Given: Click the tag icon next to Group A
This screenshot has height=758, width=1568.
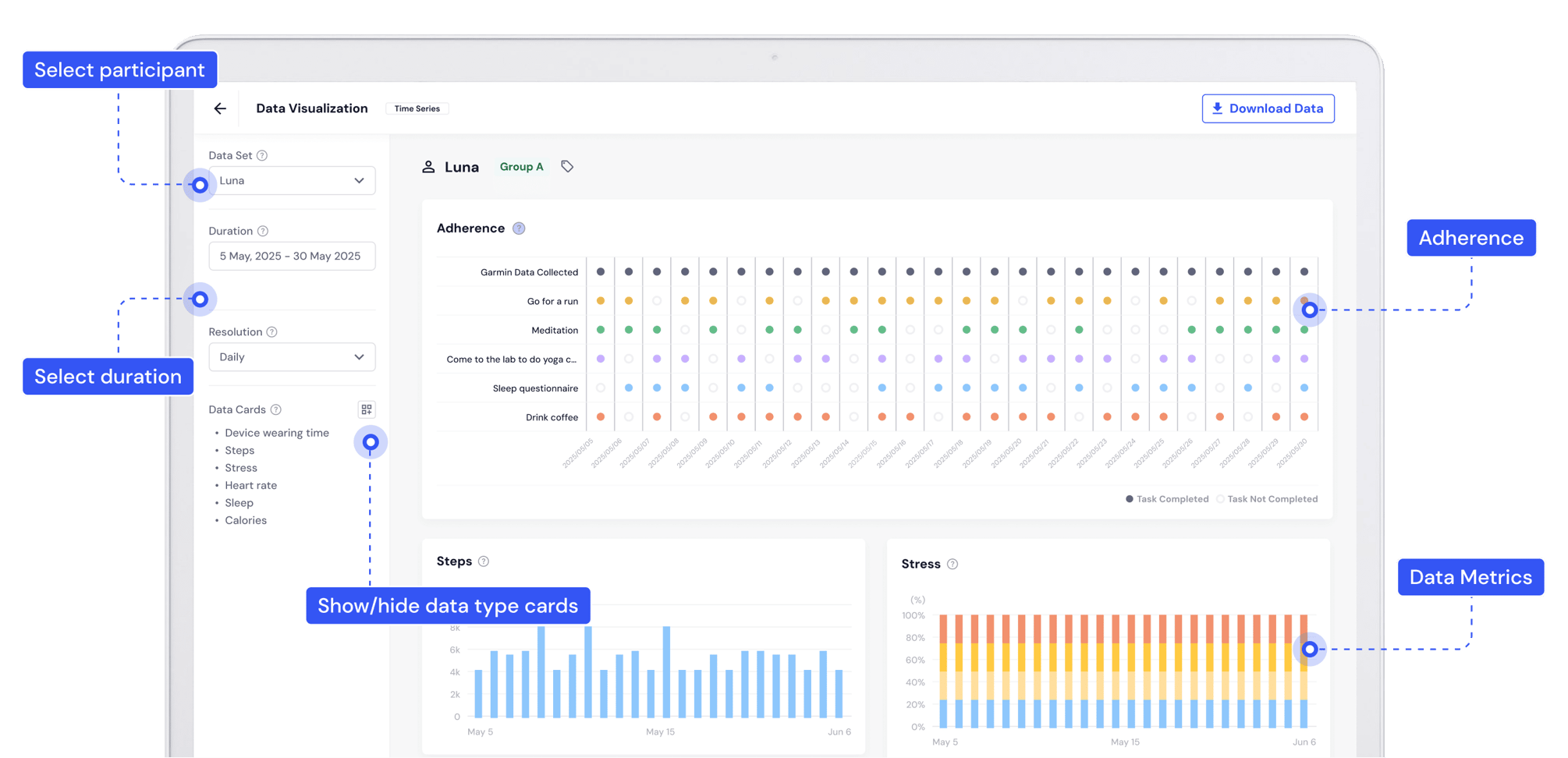Looking at the screenshot, I should coord(567,167).
